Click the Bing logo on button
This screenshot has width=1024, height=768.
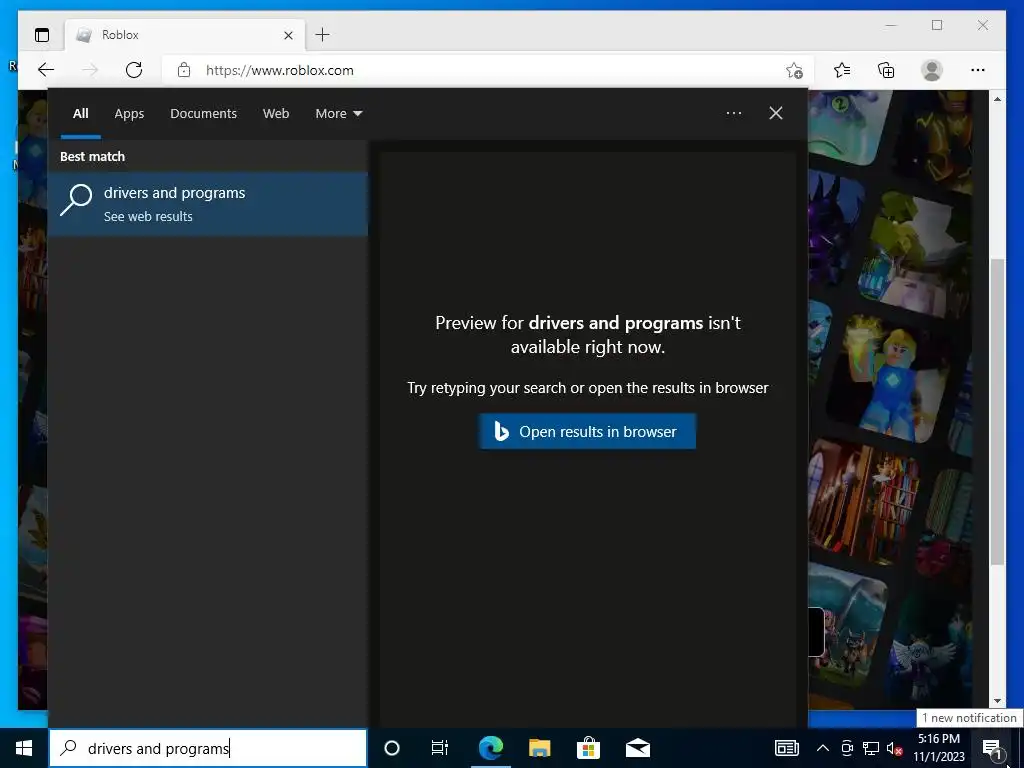(501, 431)
